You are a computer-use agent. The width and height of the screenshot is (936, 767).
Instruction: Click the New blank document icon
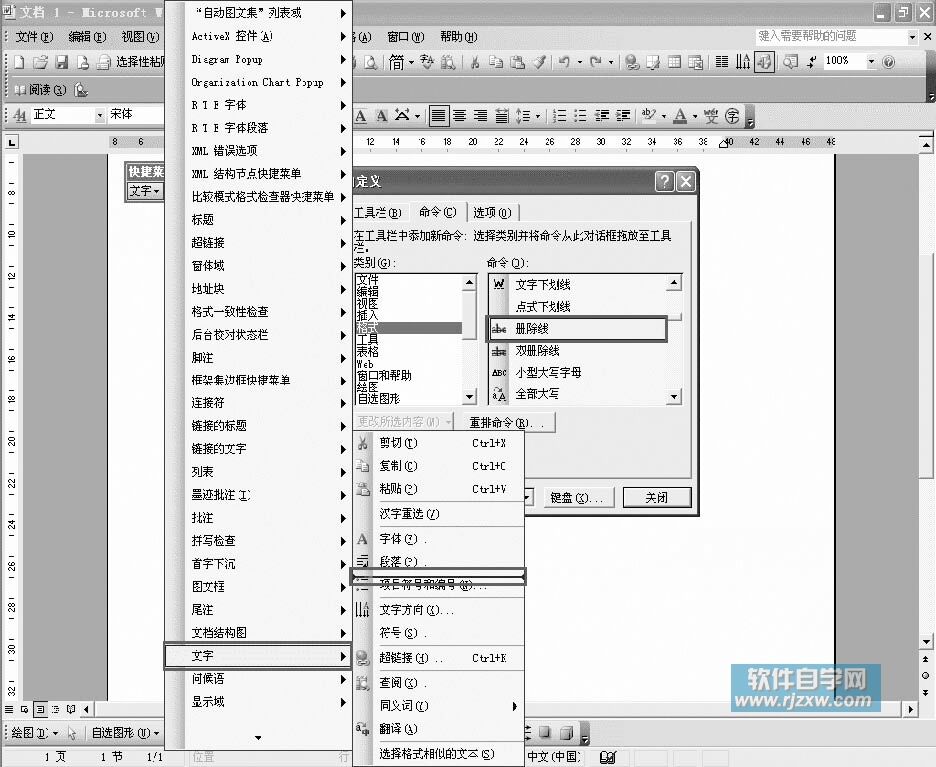20,61
